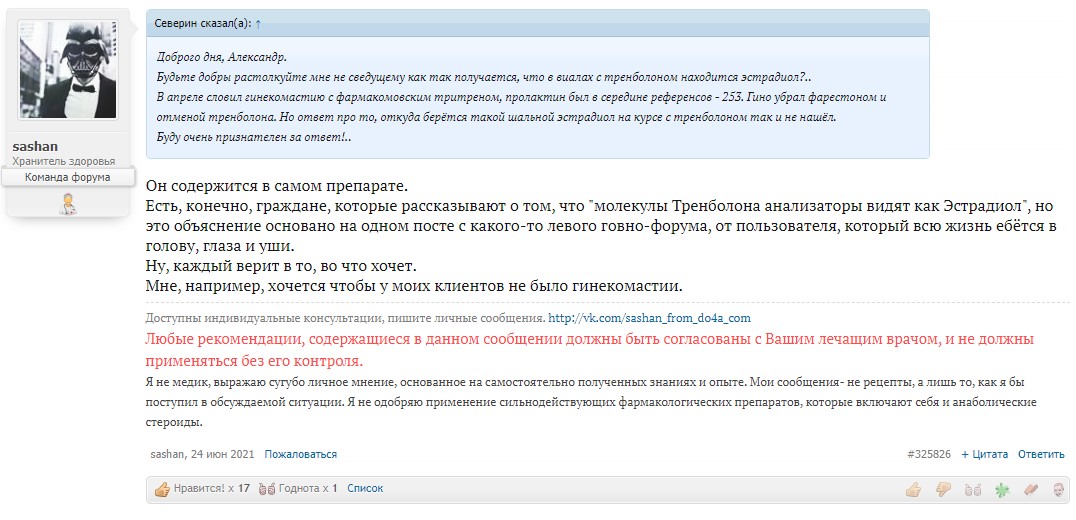Image resolution: width=1076 pixels, height=520 pixels.
Task: Rate post with double thumbs icon
Action: click(x=972, y=490)
